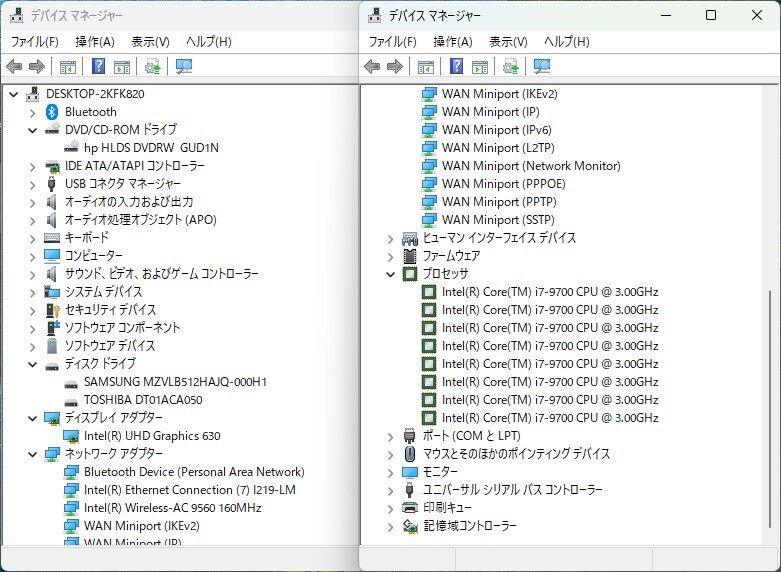Select WAN Miniport (PPPOE) in right window
This screenshot has width=781, height=572.
pyautogui.click(x=504, y=184)
